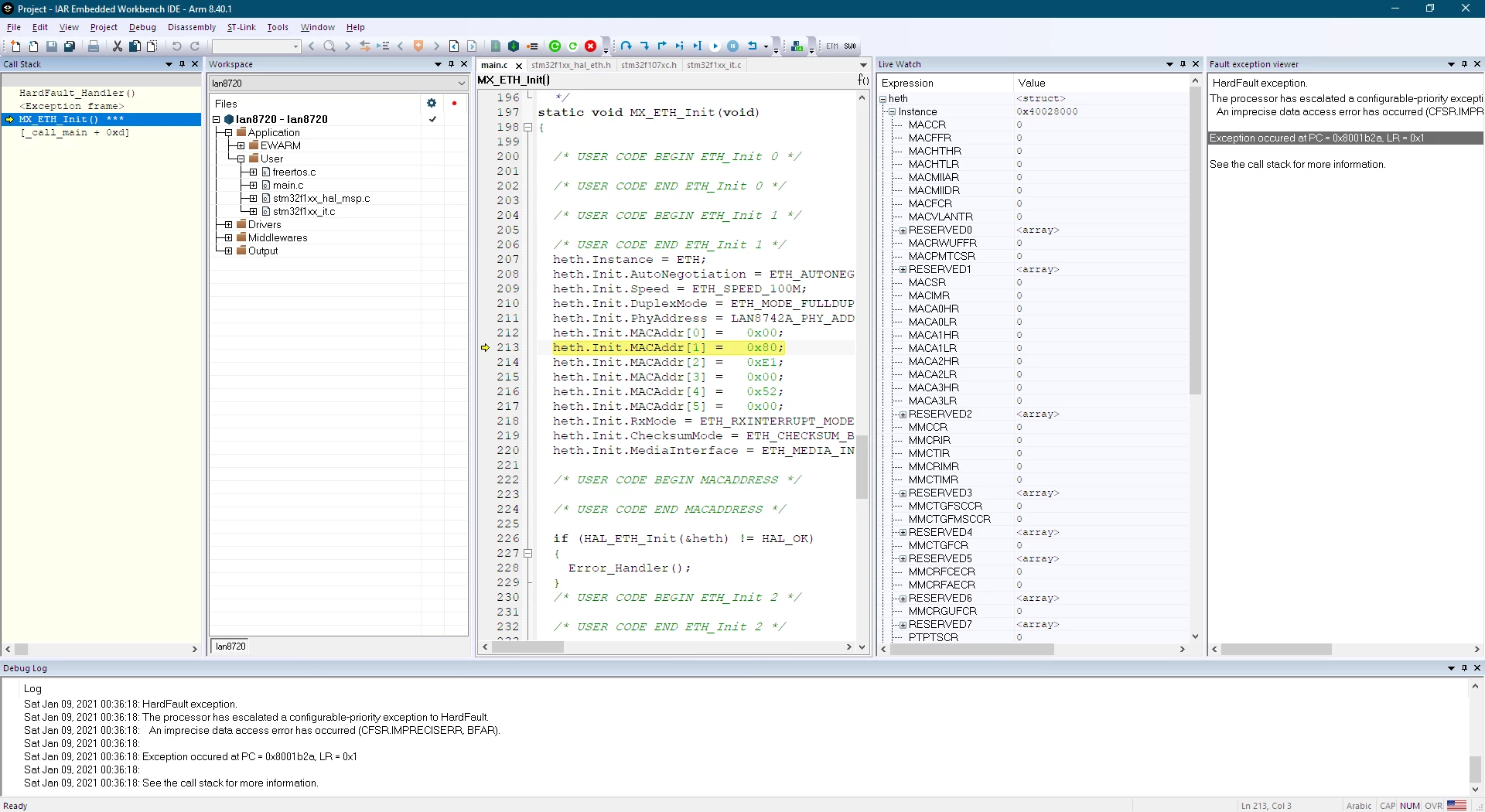This screenshot has width=1485, height=812.
Task: Toggle the Workspace panel pin
Action: pyautogui.click(x=451, y=64)
